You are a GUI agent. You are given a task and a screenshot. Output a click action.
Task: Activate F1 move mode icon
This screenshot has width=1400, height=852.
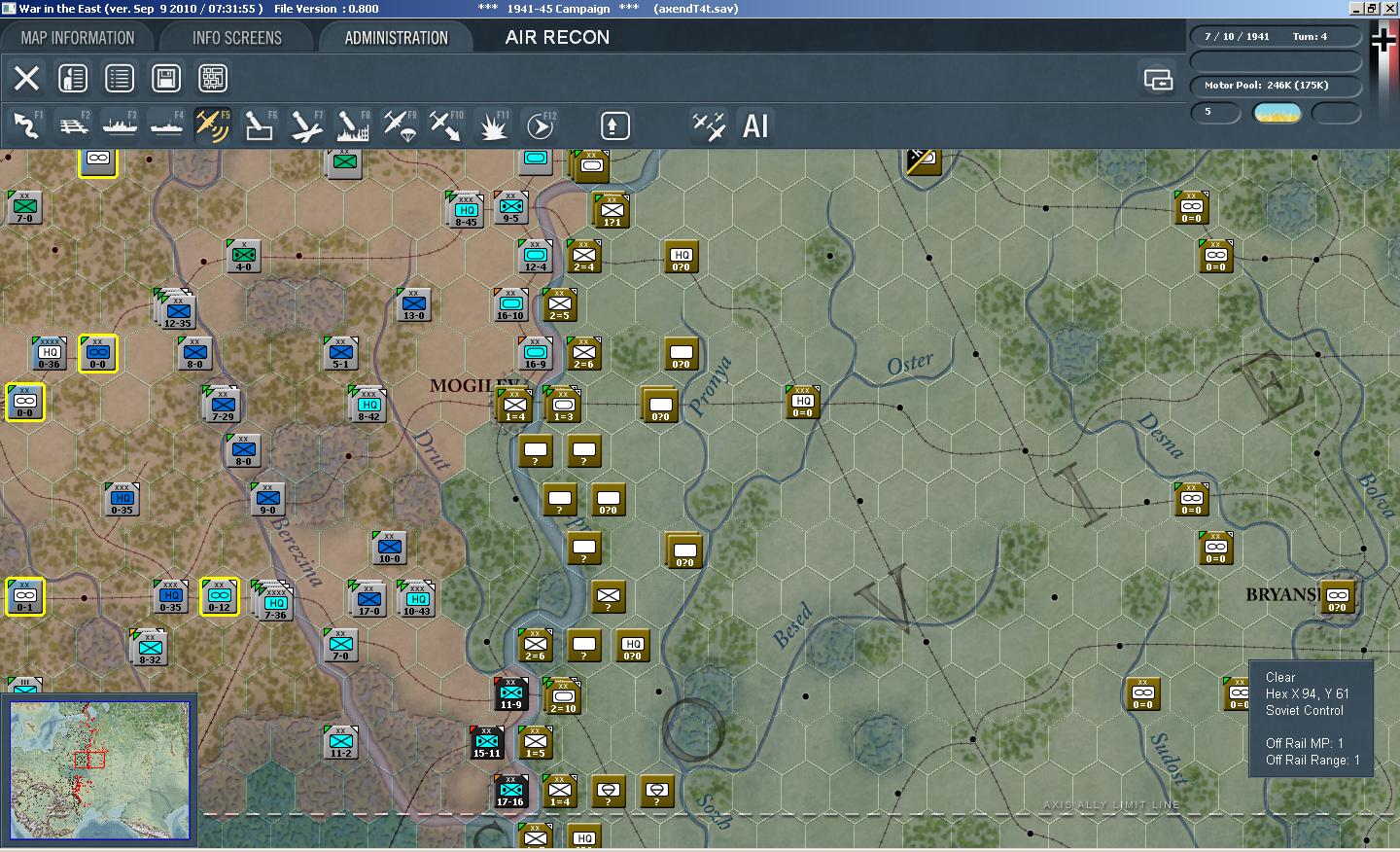(x=26, y=125)
